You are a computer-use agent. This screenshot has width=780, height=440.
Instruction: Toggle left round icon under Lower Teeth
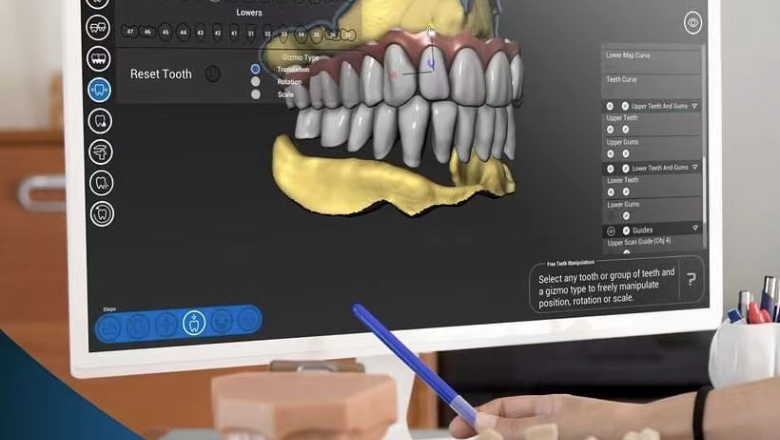611,192
